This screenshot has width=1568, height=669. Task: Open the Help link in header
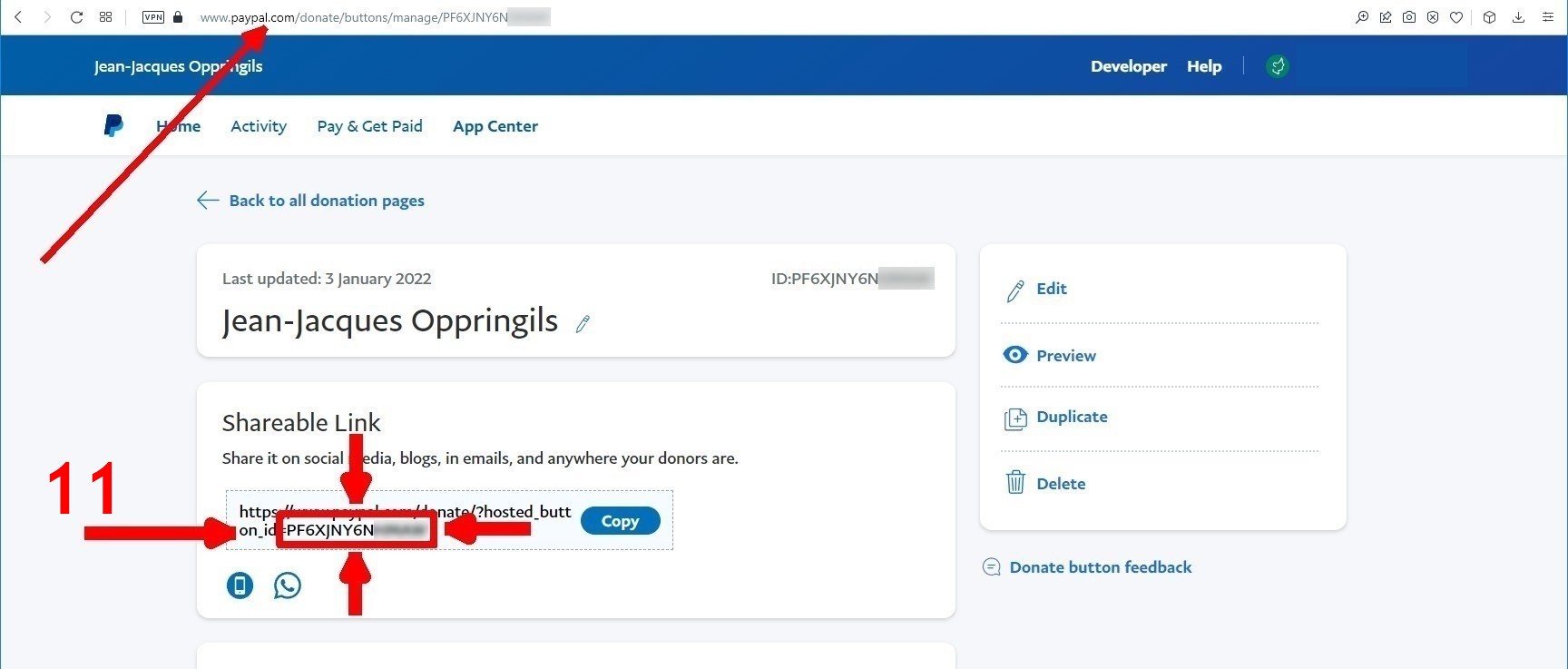(x=1204, y=66)
